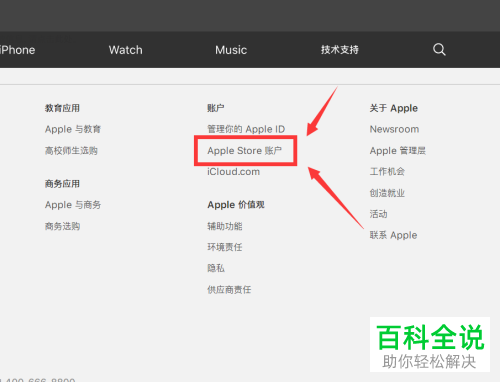Open 技术支持 in the top navigation
Screen dimensions: 500x382
click(x=340, y=50)
